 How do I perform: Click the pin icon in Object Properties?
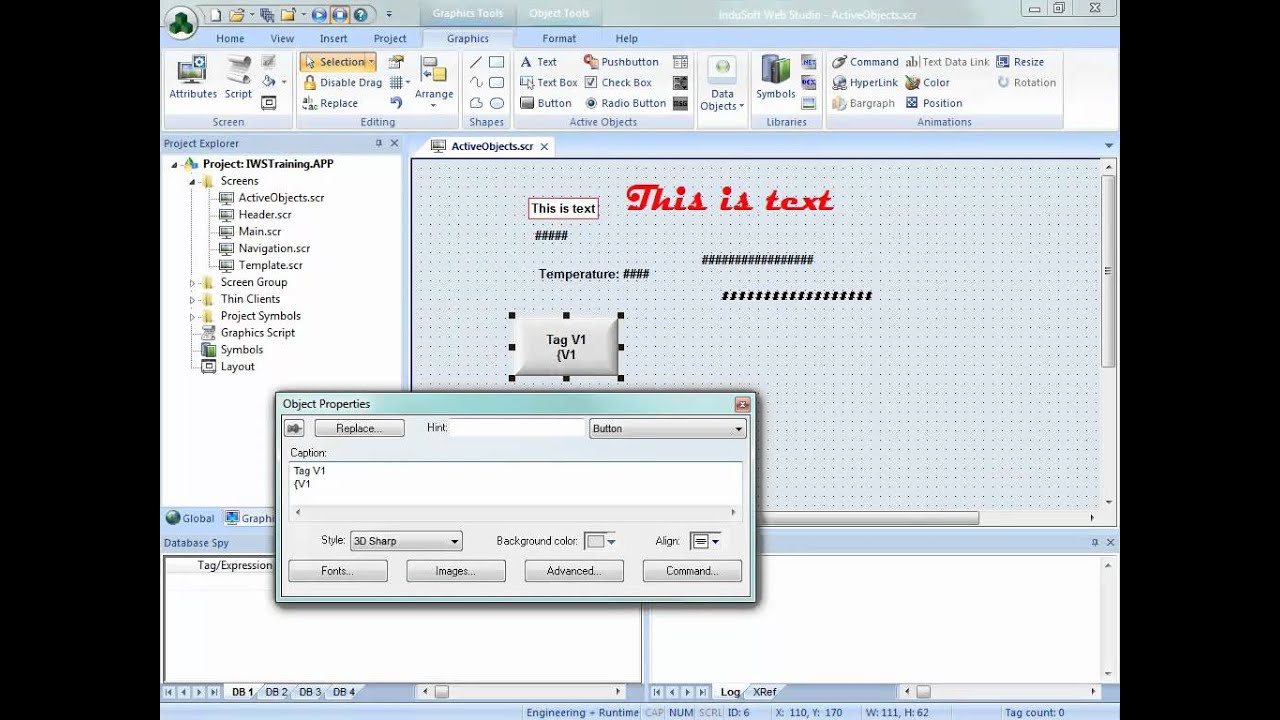click(294, 428)
